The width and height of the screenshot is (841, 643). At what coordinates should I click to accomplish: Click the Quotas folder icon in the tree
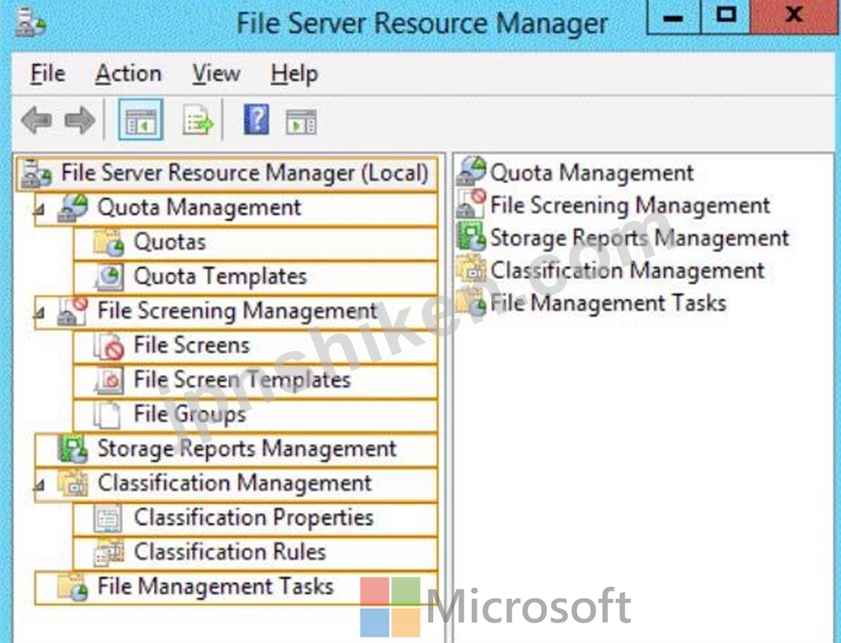coord(109,243)
